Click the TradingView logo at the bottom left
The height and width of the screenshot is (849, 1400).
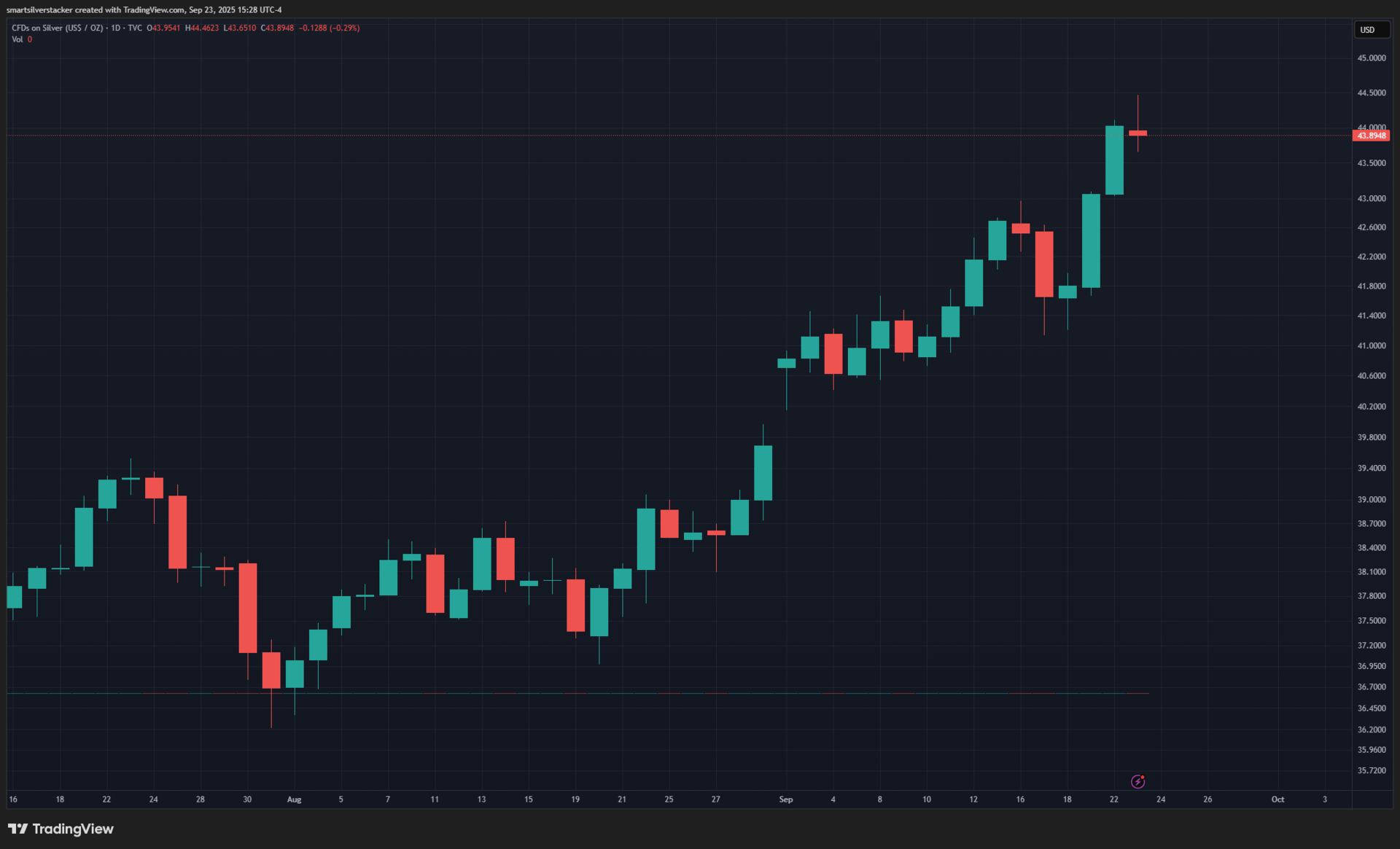coord(61,829)
